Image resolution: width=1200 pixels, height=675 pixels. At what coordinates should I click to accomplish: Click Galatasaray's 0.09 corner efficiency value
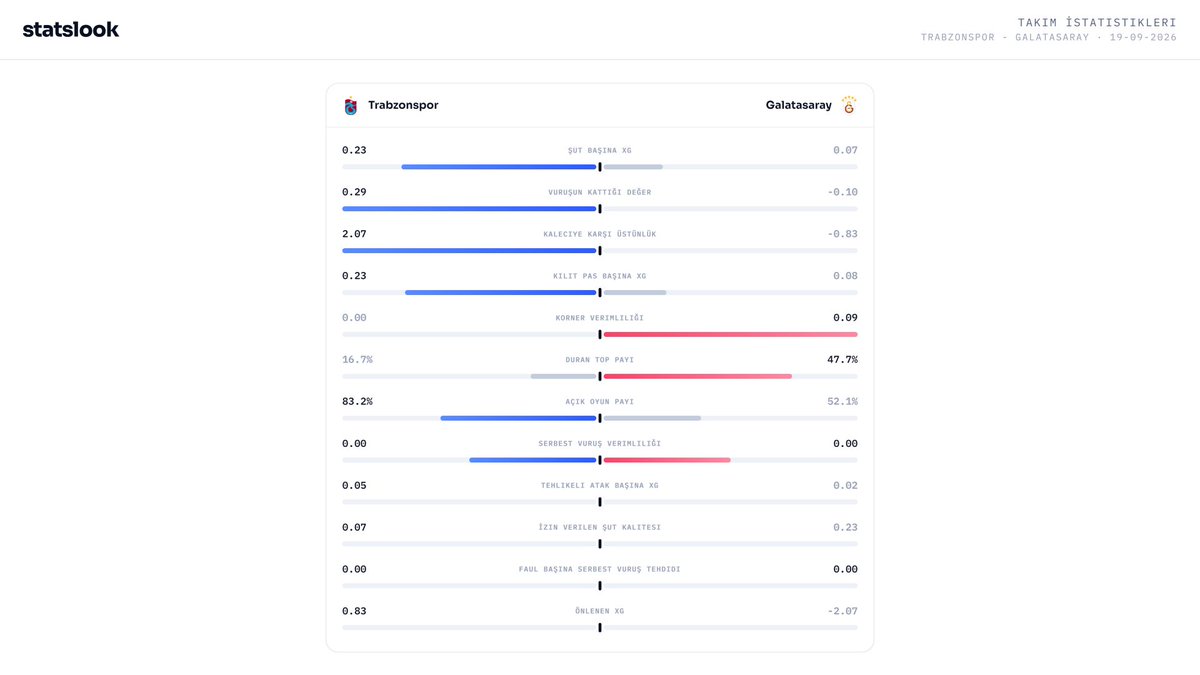pos(845,318)
